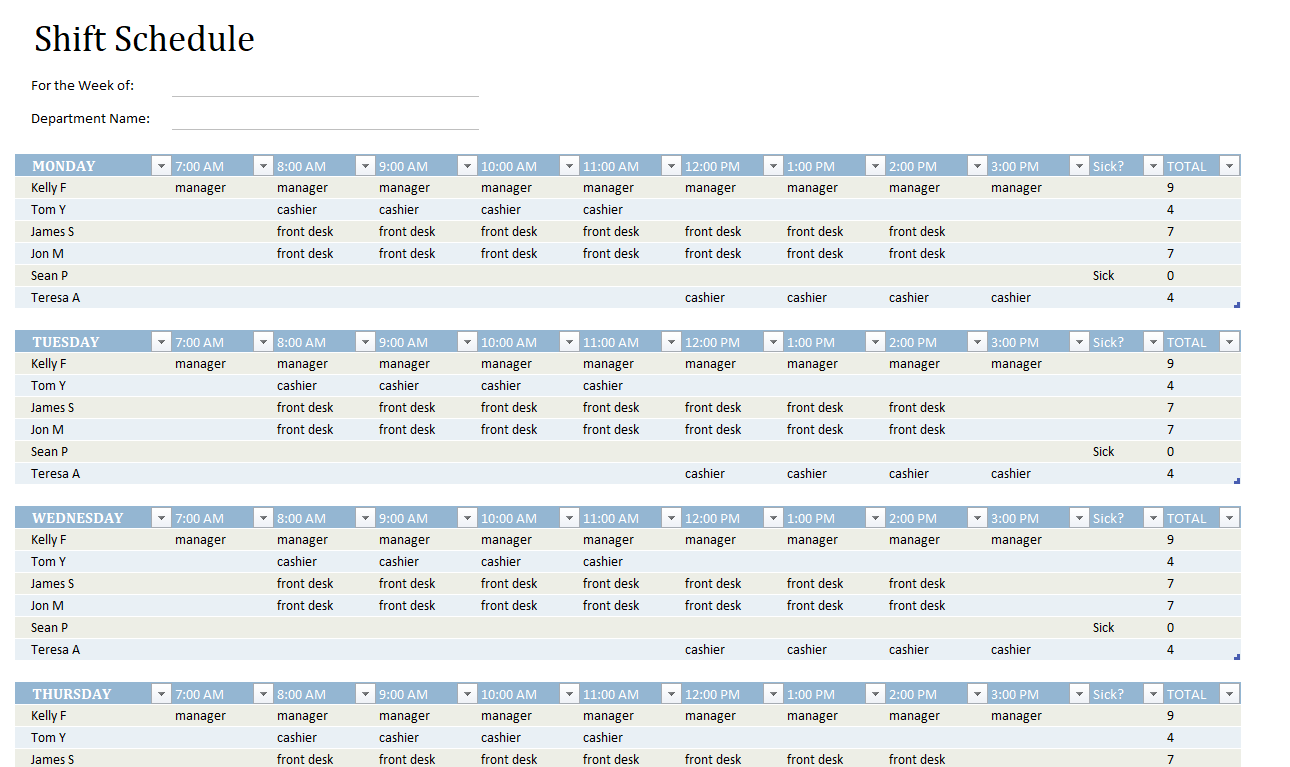
Task: Click Teresa A's total 4 on Wednesday
Action: (1170, 650)
